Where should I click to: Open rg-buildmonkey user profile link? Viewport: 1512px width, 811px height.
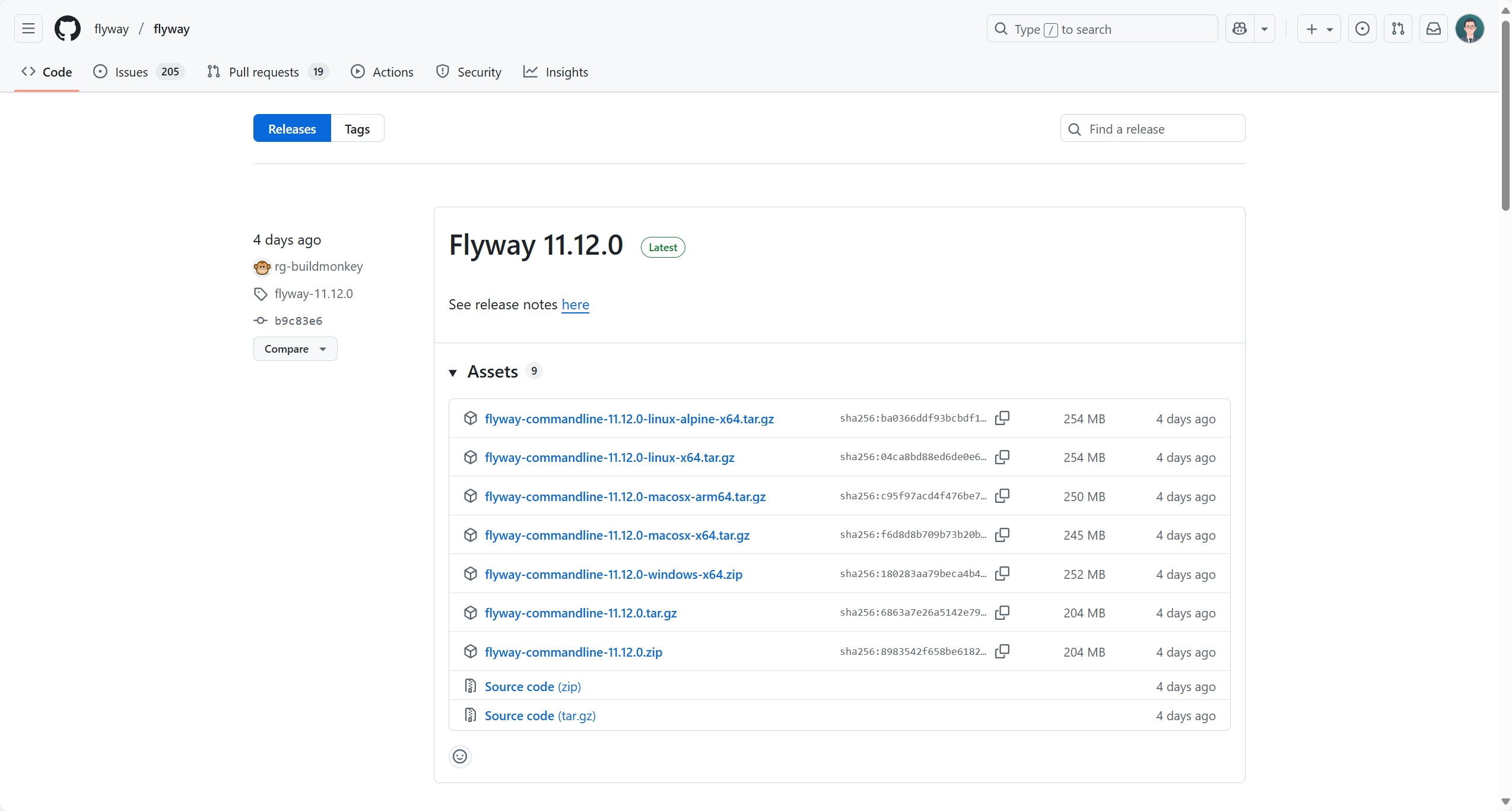coord(319,267)
